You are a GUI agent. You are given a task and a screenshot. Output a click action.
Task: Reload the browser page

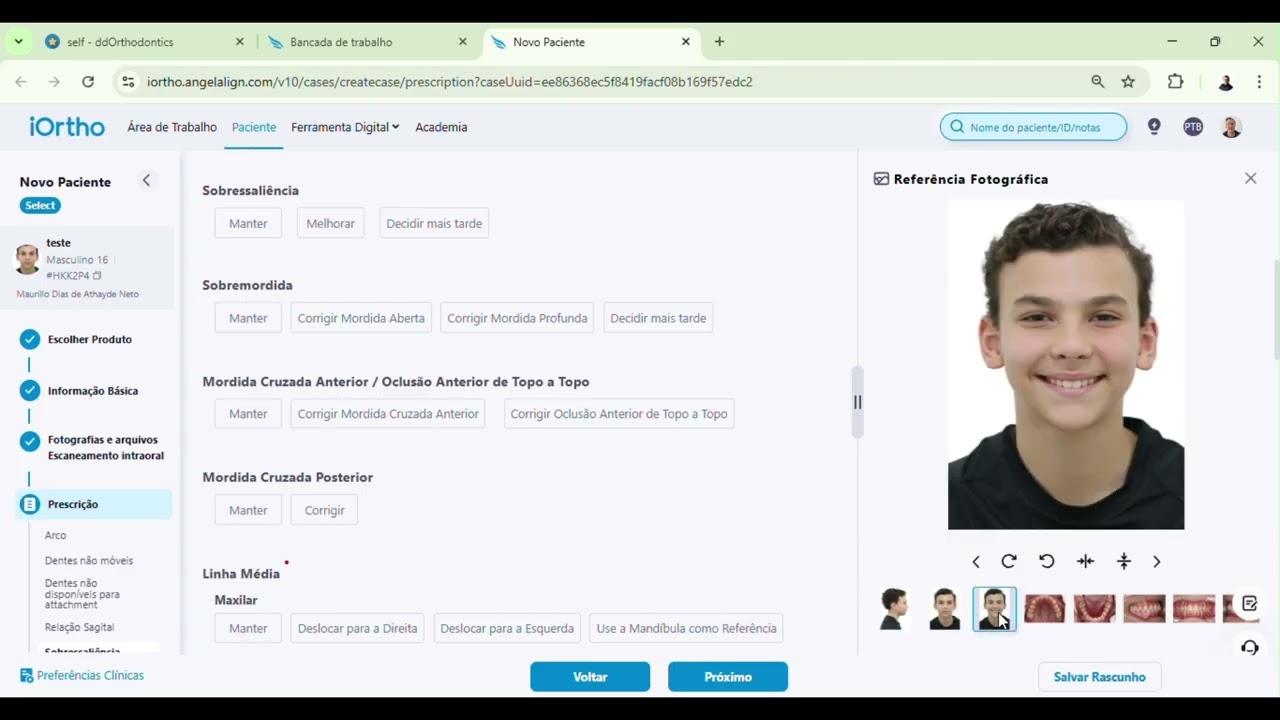click(x=88, y=82)
